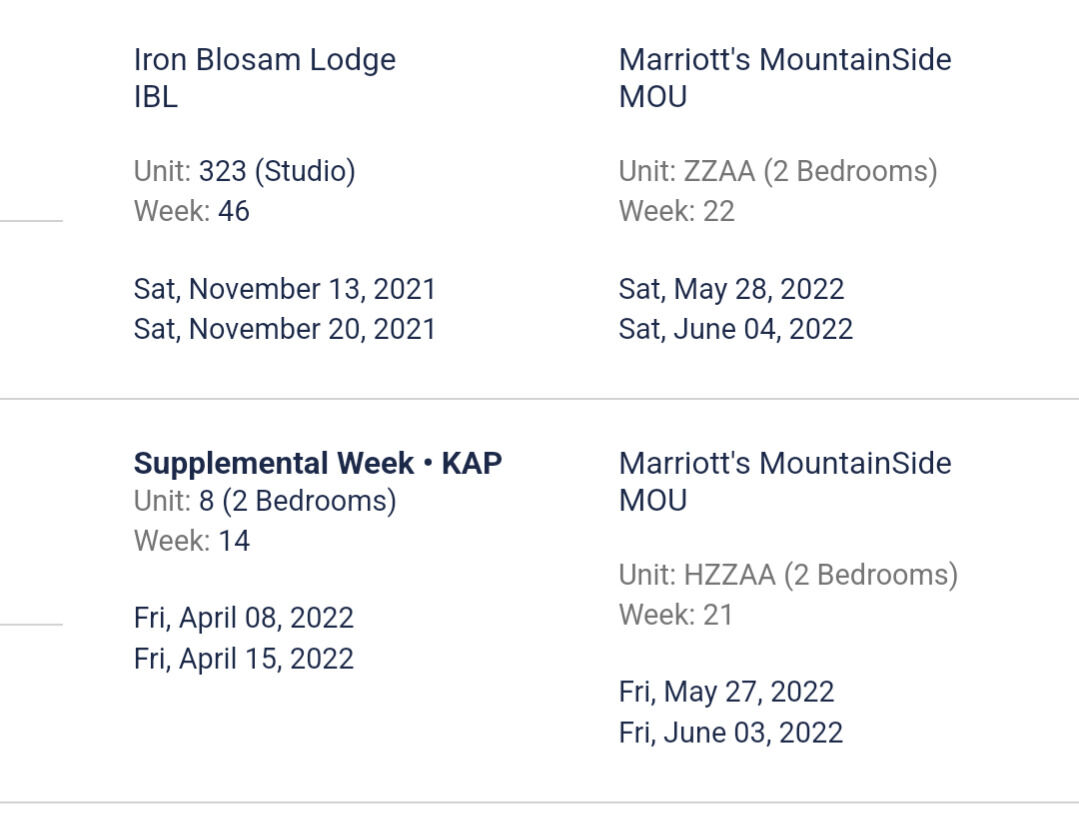
Task: Click Sat, May 28, 2022 date
Action: click(731, 290)
